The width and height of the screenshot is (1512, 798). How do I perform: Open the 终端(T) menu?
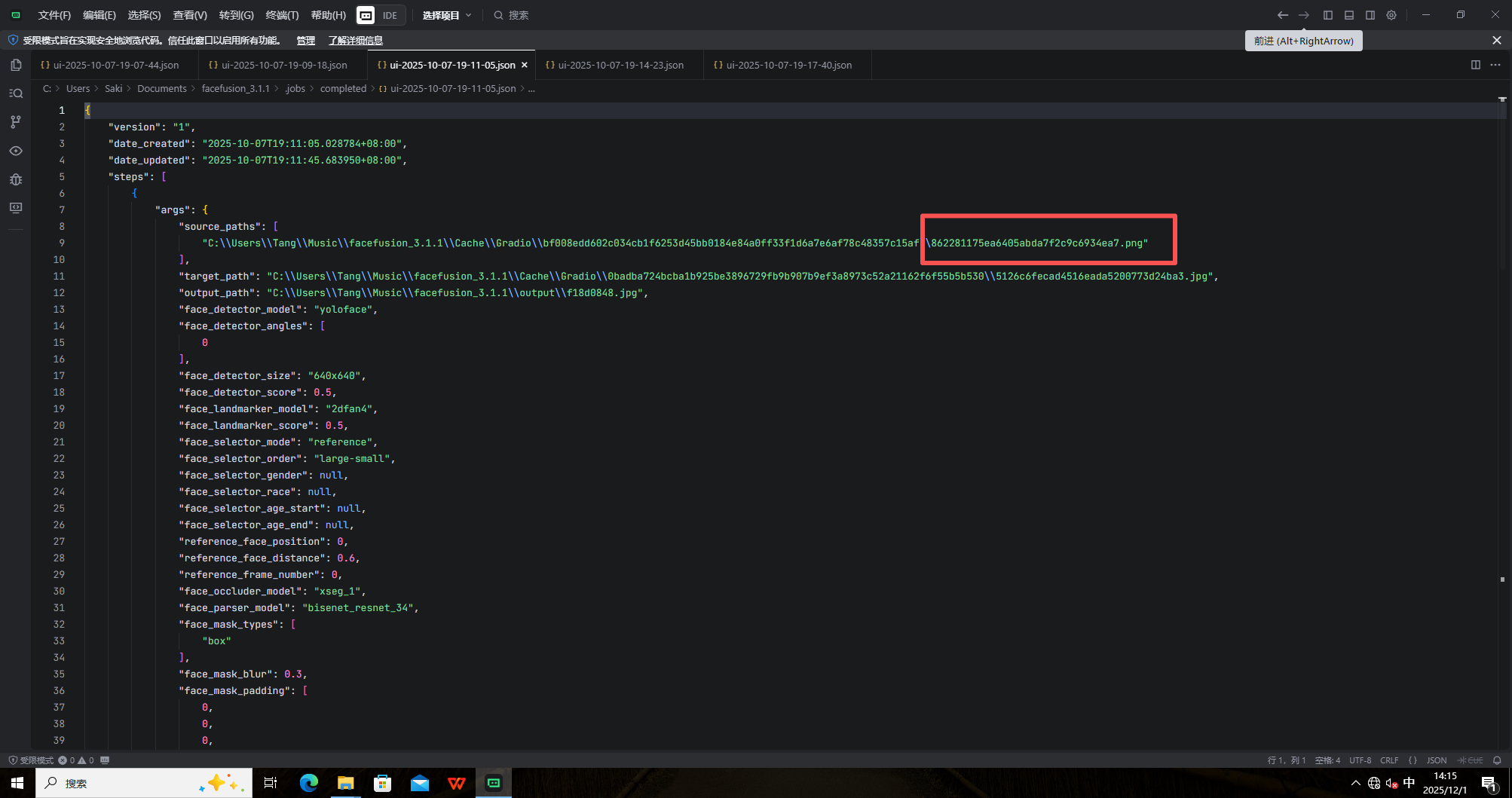283,15
